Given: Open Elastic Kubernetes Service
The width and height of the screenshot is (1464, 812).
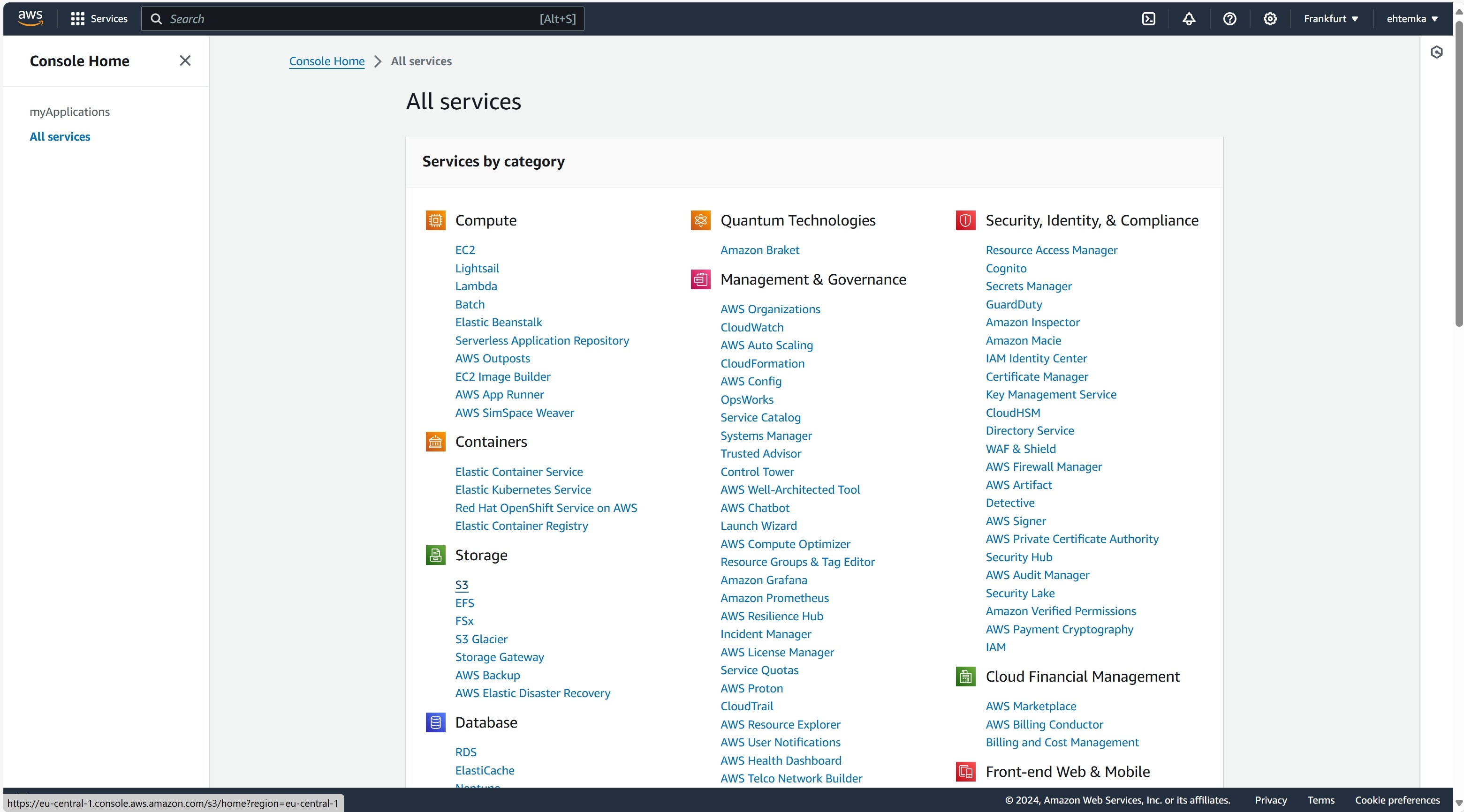Looking at the screenshot, I should point(523,489).
